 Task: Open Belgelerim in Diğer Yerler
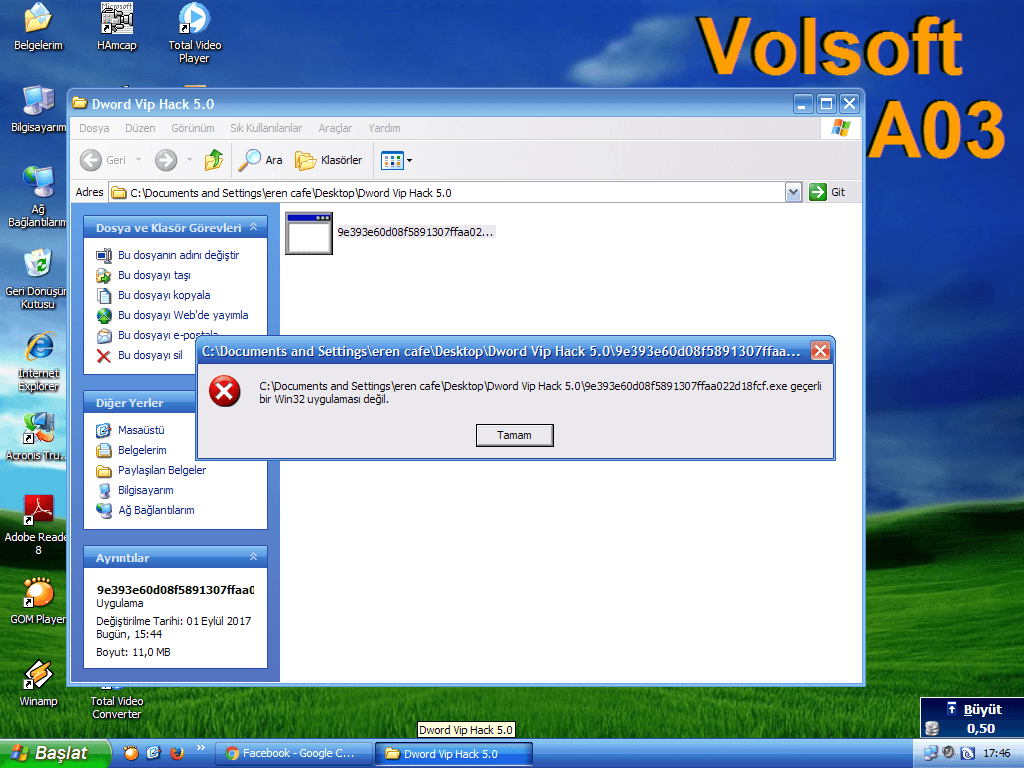142,451
